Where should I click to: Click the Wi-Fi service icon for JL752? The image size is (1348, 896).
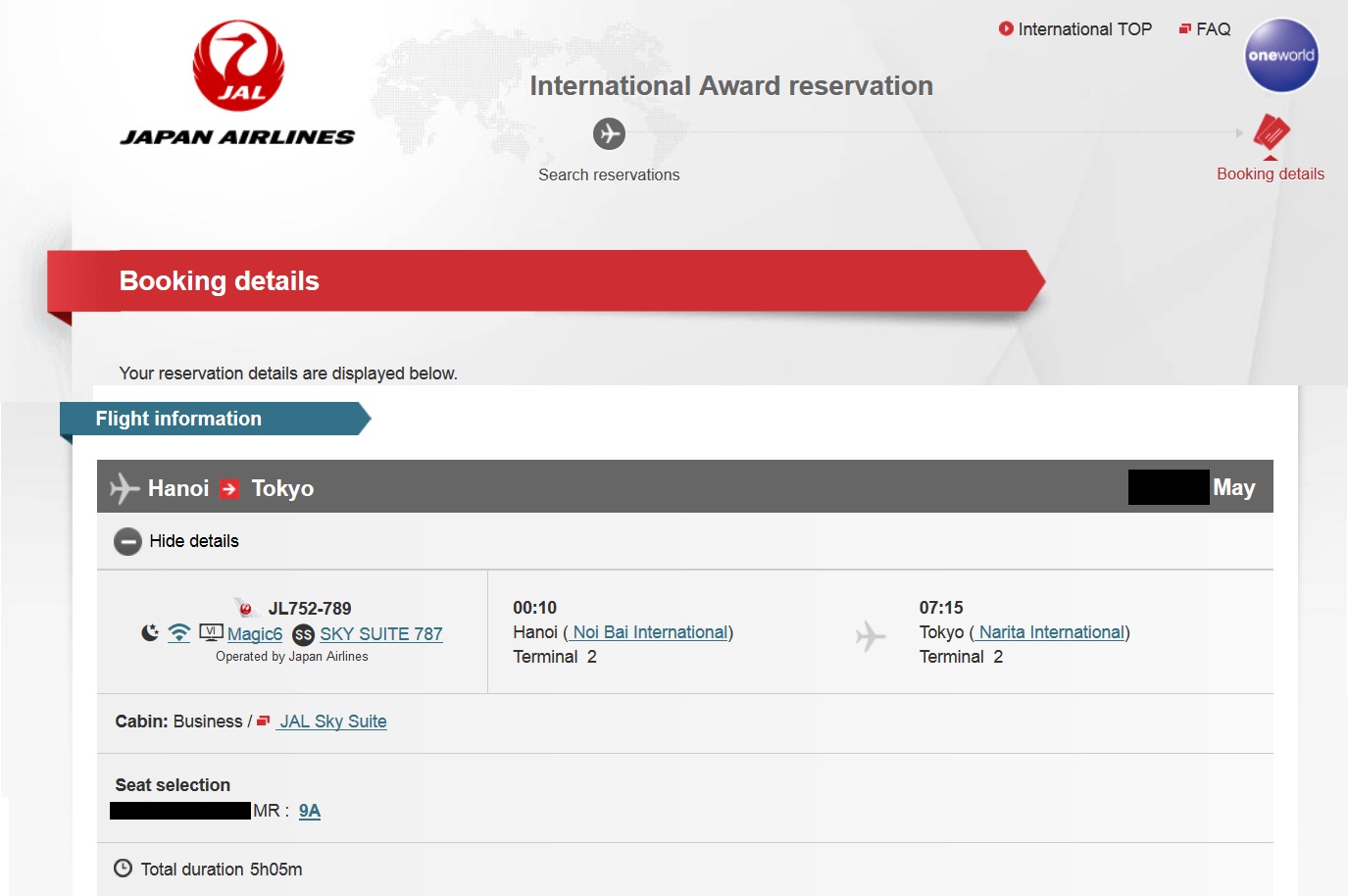tap(178, 633)
